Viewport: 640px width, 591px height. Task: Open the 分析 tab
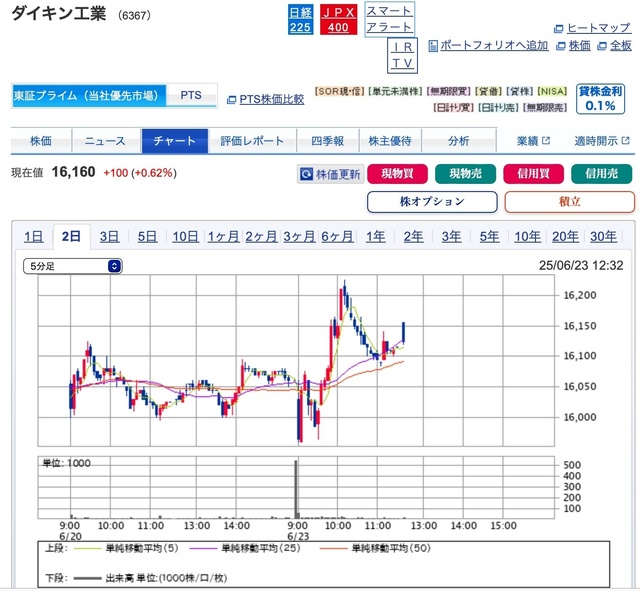458,141
